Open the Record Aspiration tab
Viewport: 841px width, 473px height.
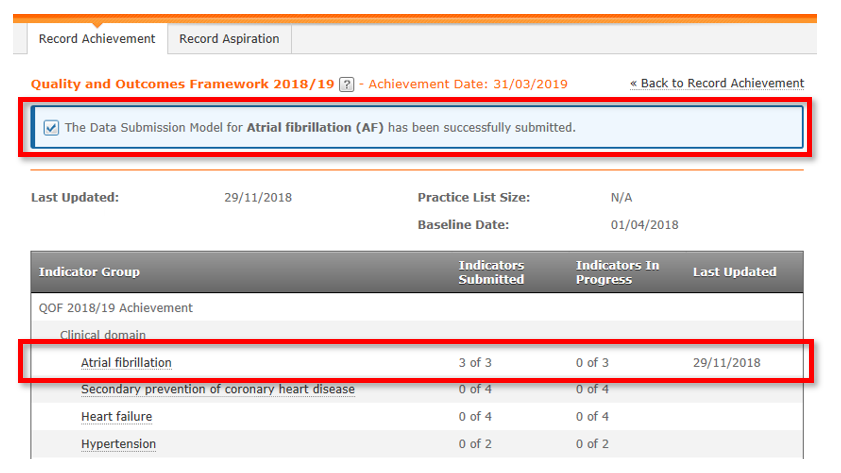click(229, 39)
